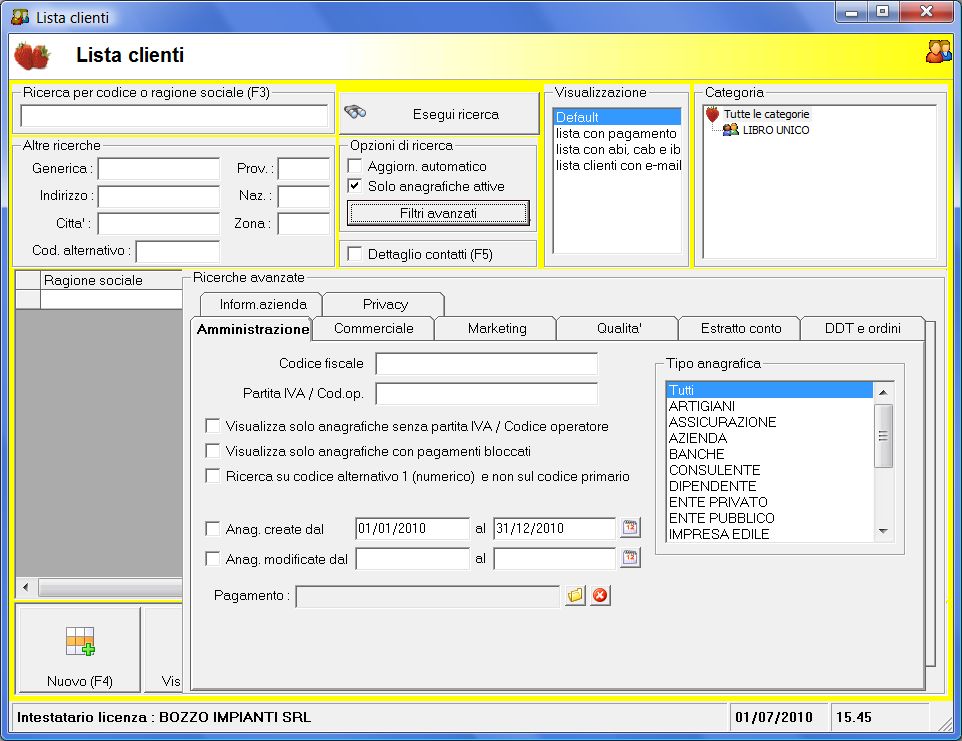This screenshot has width=962, height=741.
Task: Click the search by code or ragione sociale field
Action: pyautogui.click(x=174, y=116)
